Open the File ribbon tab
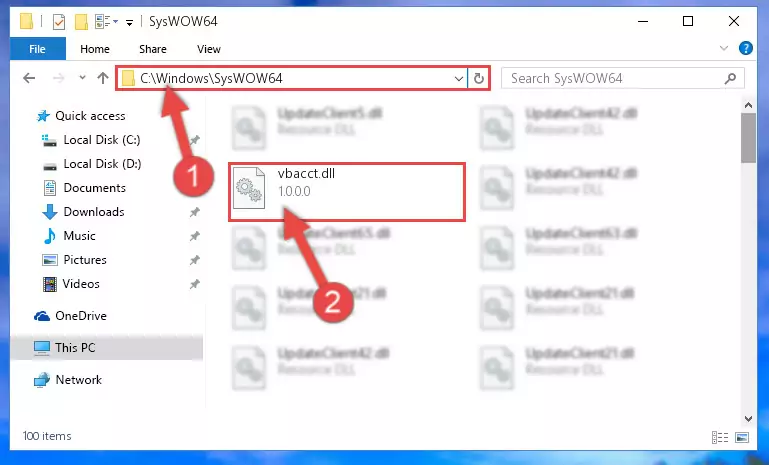The width and height of the screenshot is (769, 465). click(38, 49)
